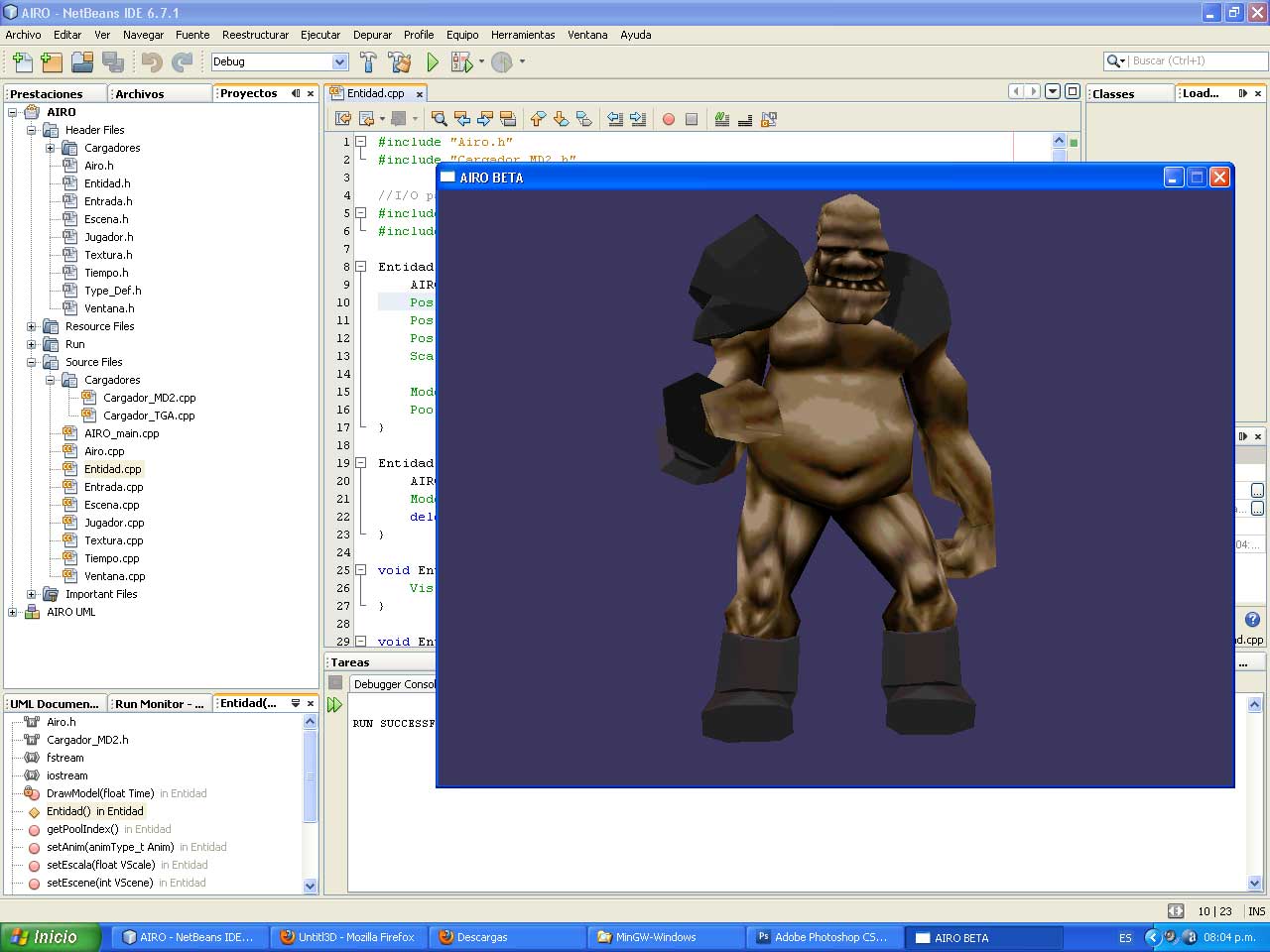Viewport: 1270px width, 952px height.
Task: Expand the Resource Files folder
Action: 32,326
